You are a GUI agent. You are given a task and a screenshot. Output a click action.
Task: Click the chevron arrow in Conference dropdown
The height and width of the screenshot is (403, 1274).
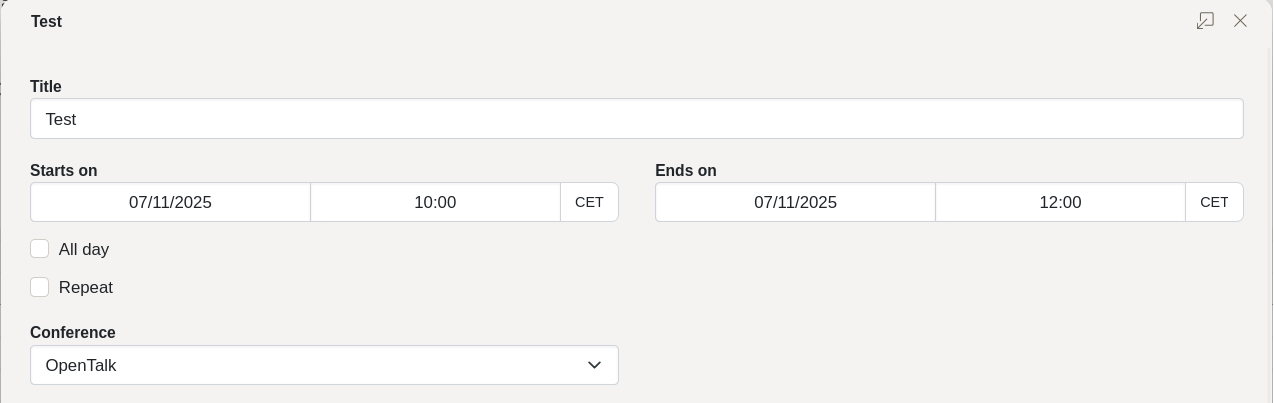point(595,365)
